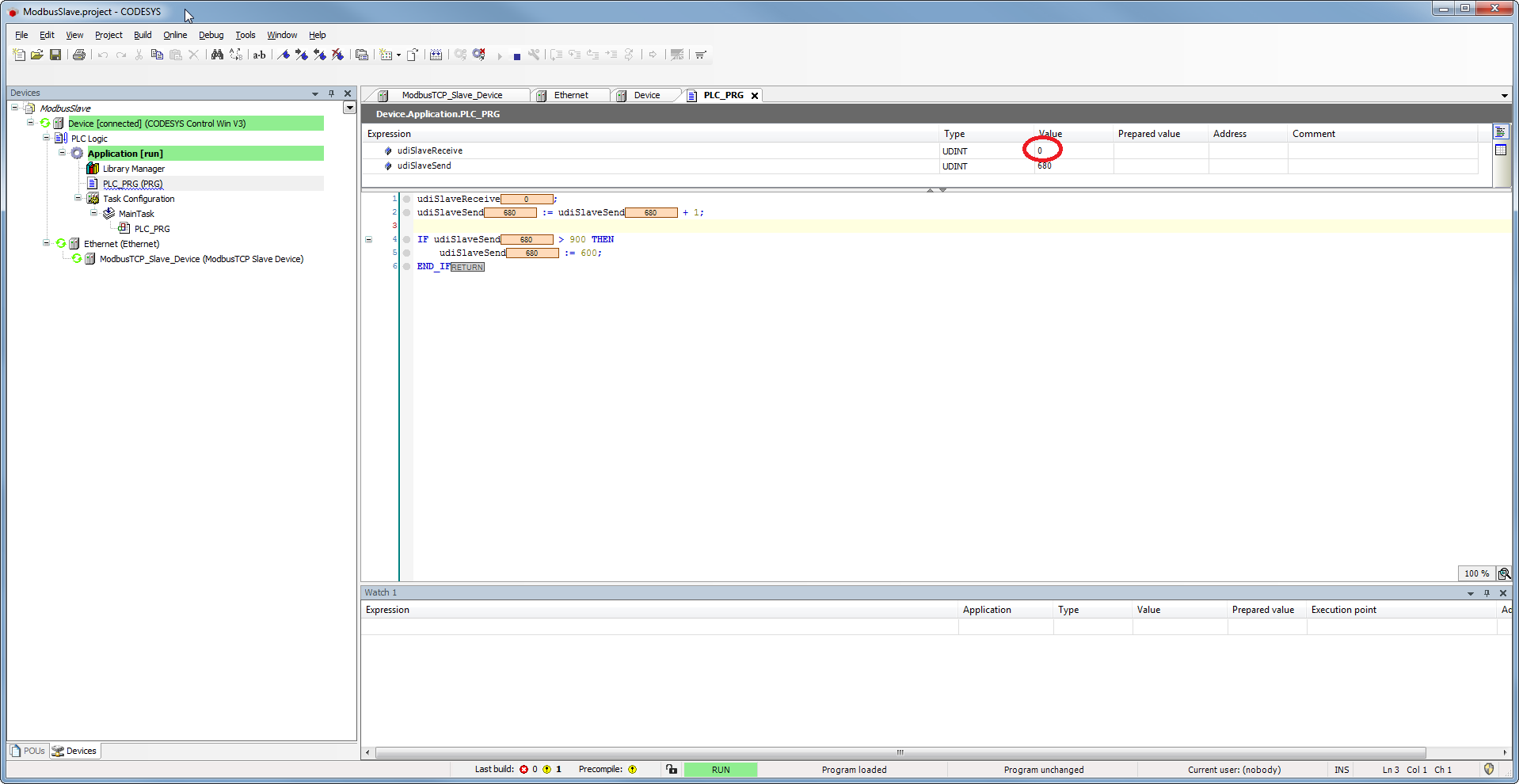Viewport: 1519px width, 784px height.
Task: Open Find with the binoculars icon
Action: coord(216,55)
